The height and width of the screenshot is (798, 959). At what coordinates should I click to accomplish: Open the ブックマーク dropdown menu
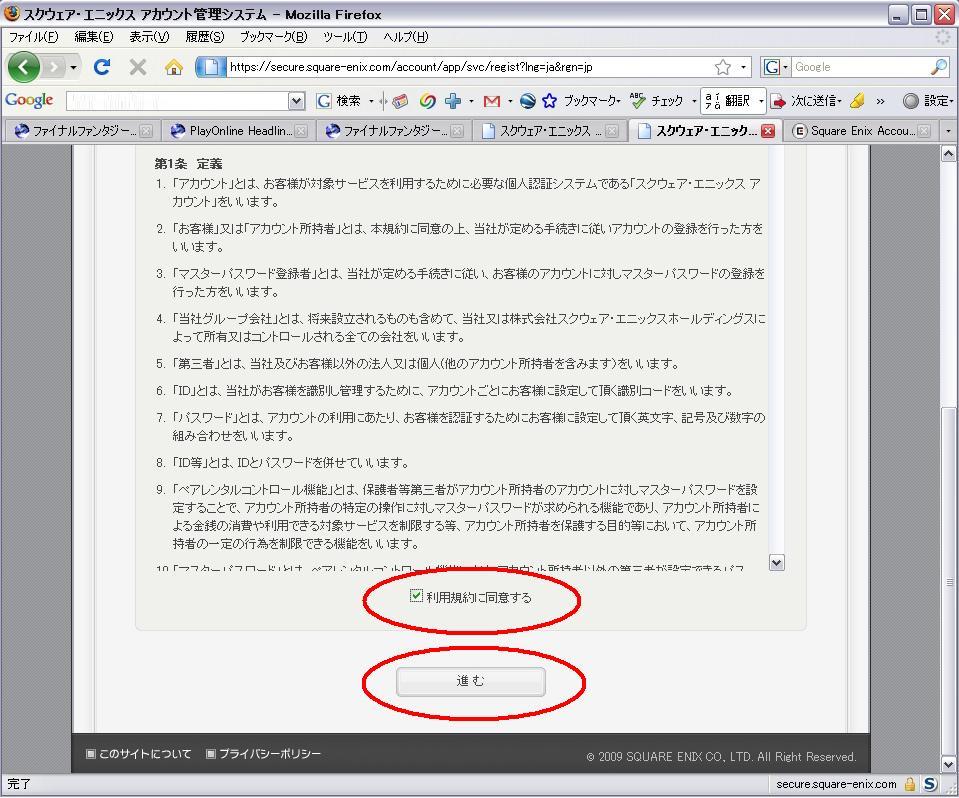point(591,101)
